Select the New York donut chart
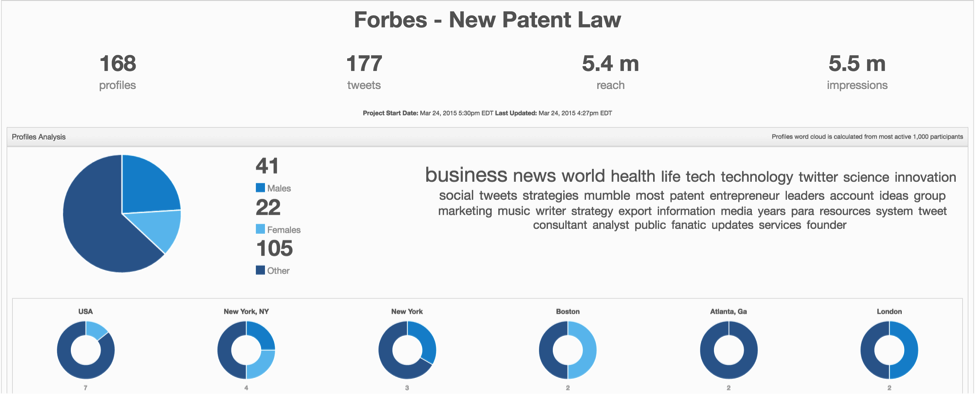This screenshot has width=975, height=394. pos(407,350)
